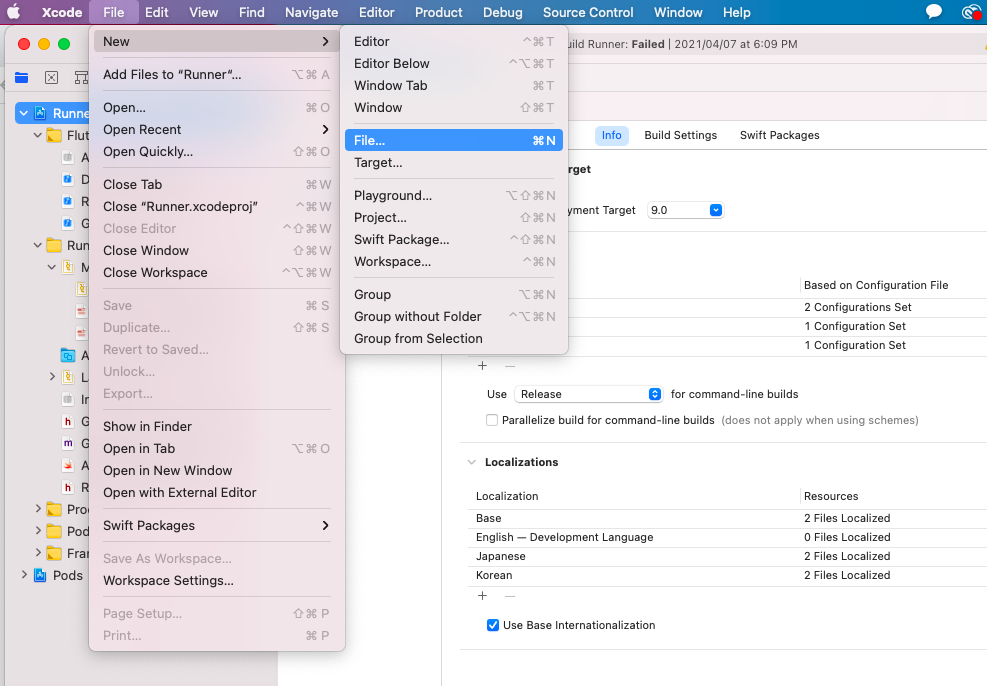Open the Source Control menu
987x686 pixels.
(x=588, y=12)
